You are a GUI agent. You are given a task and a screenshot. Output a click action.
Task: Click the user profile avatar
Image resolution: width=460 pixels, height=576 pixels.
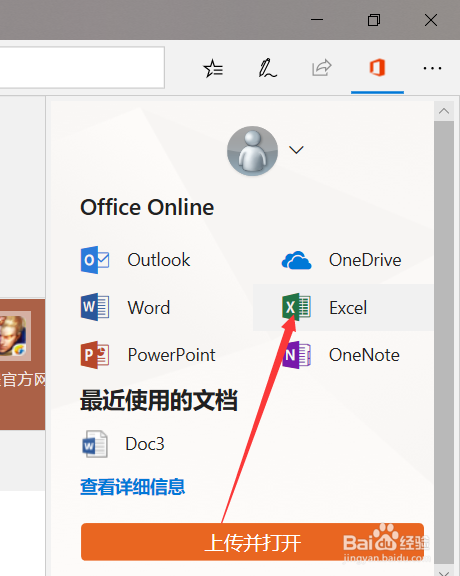[x=252, y=151]
